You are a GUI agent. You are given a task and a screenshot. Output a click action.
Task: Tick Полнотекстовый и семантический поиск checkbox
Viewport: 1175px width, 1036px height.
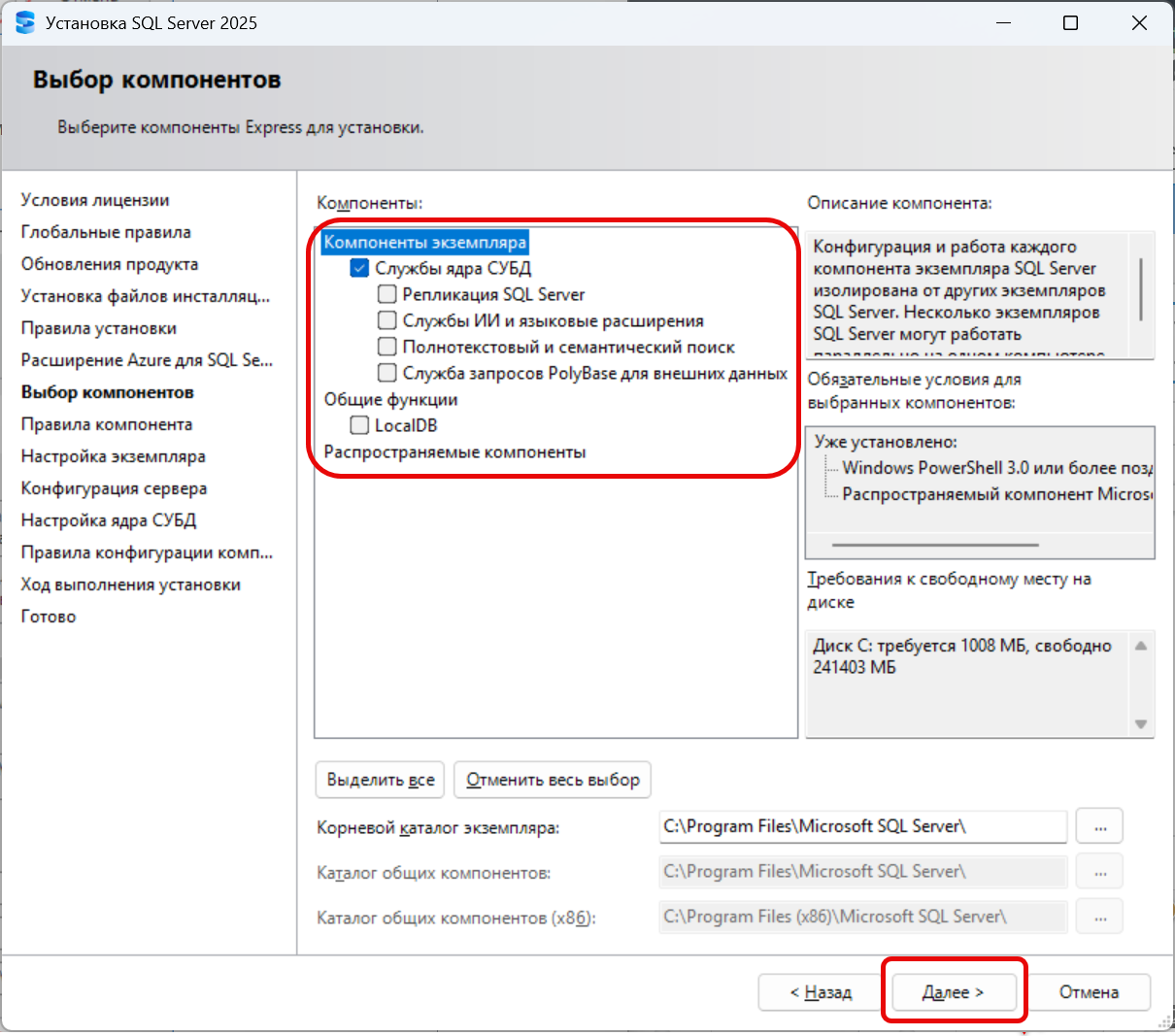(x=386, y=347)
